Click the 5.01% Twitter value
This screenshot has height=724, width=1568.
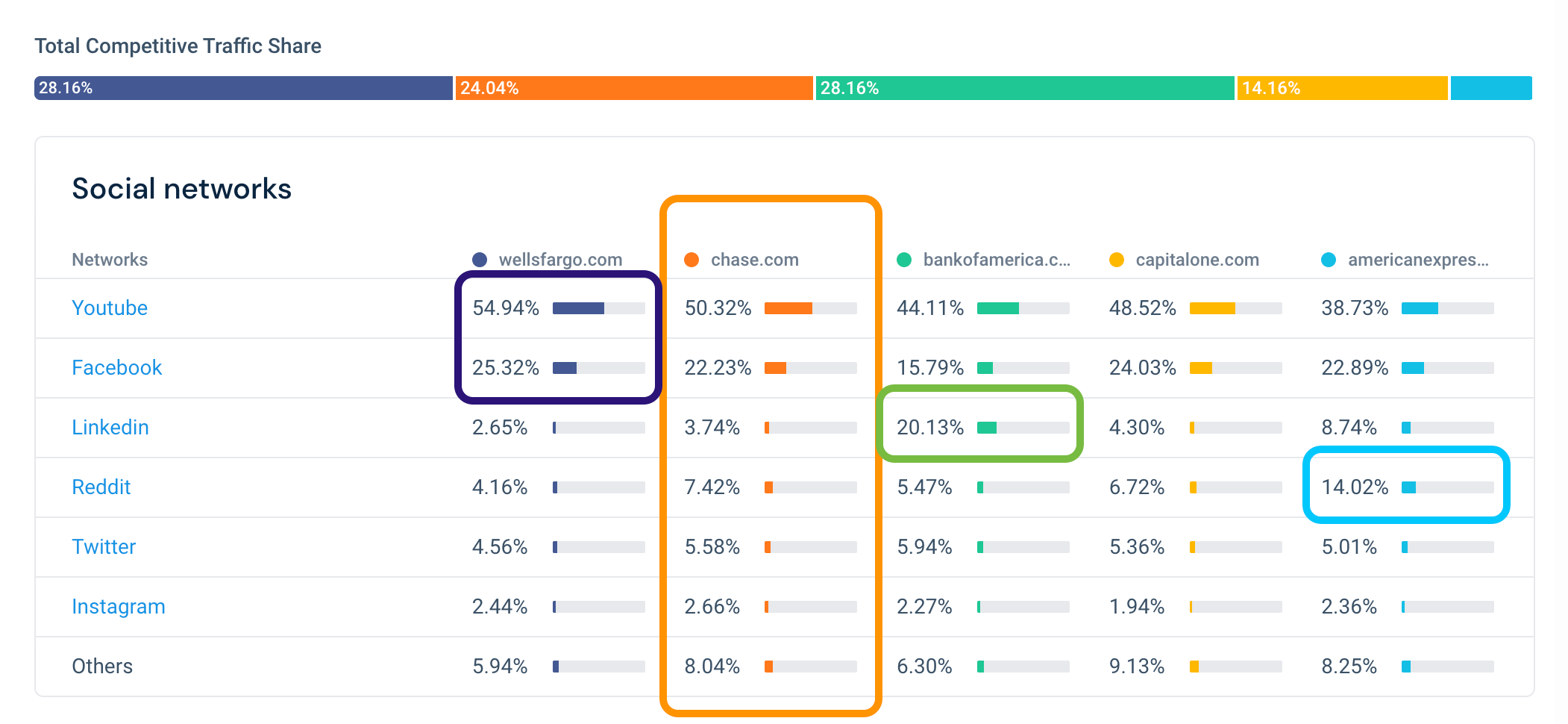coord(1349,546)
